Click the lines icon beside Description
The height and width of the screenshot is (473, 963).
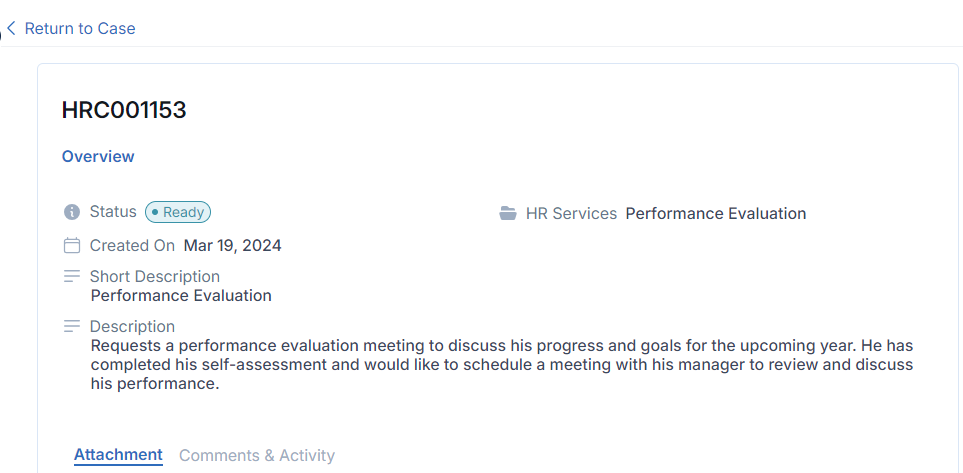point(72,326)
